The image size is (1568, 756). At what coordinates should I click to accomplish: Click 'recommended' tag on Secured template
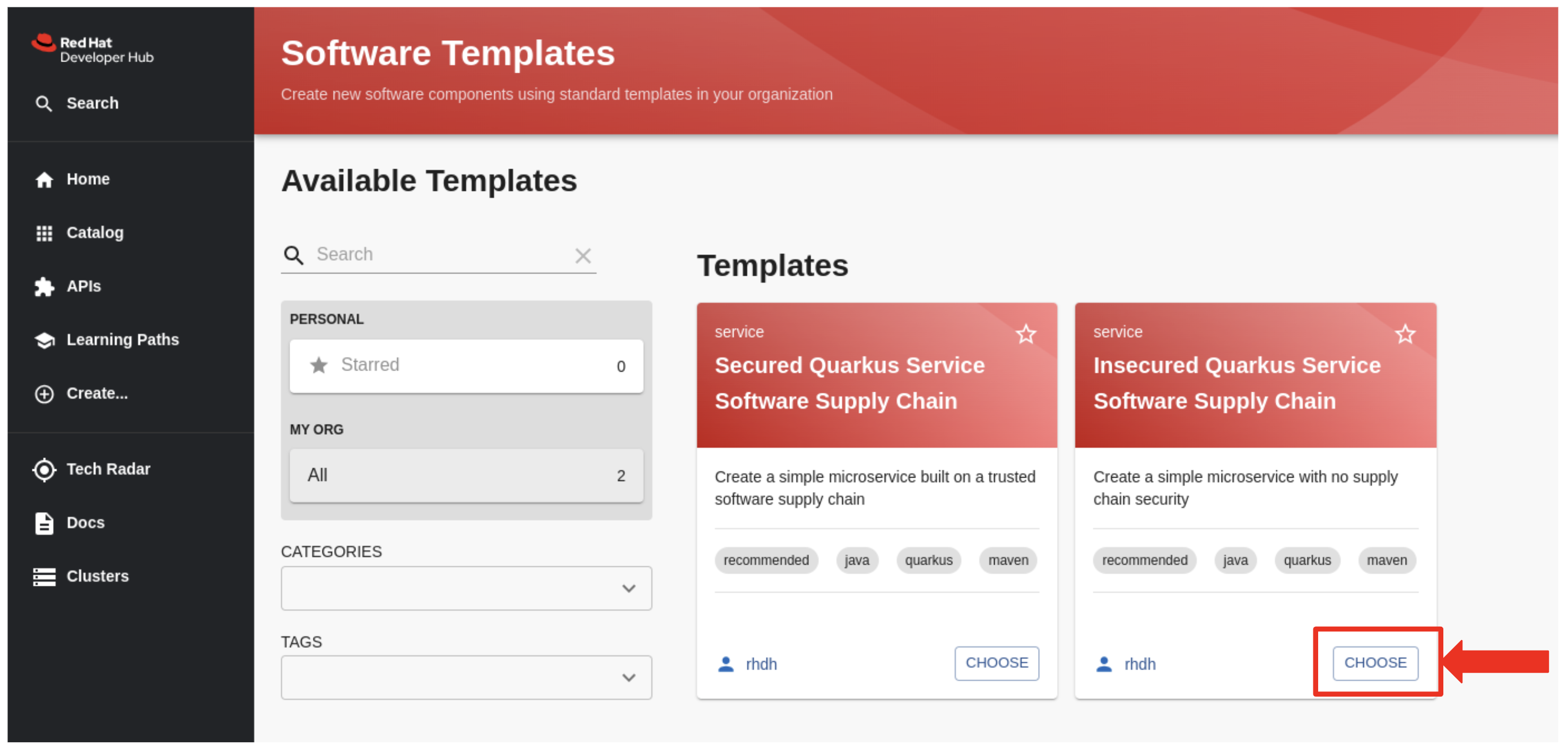coord(766,560)
